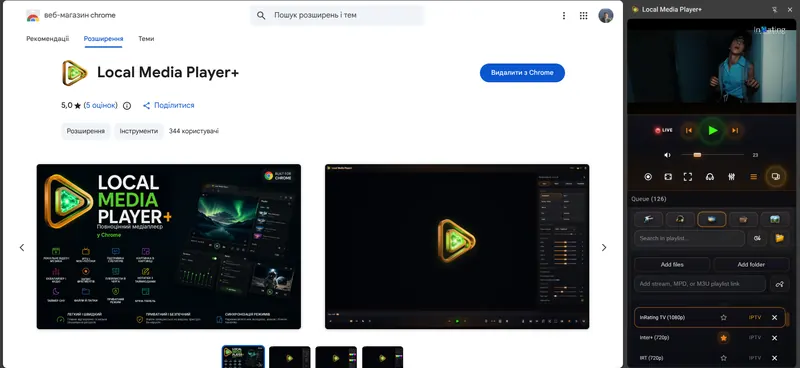The width and height of the screenshot is (800, 368).
Task: Select the second screenshot thumbnail
Action: pos(290,357)
